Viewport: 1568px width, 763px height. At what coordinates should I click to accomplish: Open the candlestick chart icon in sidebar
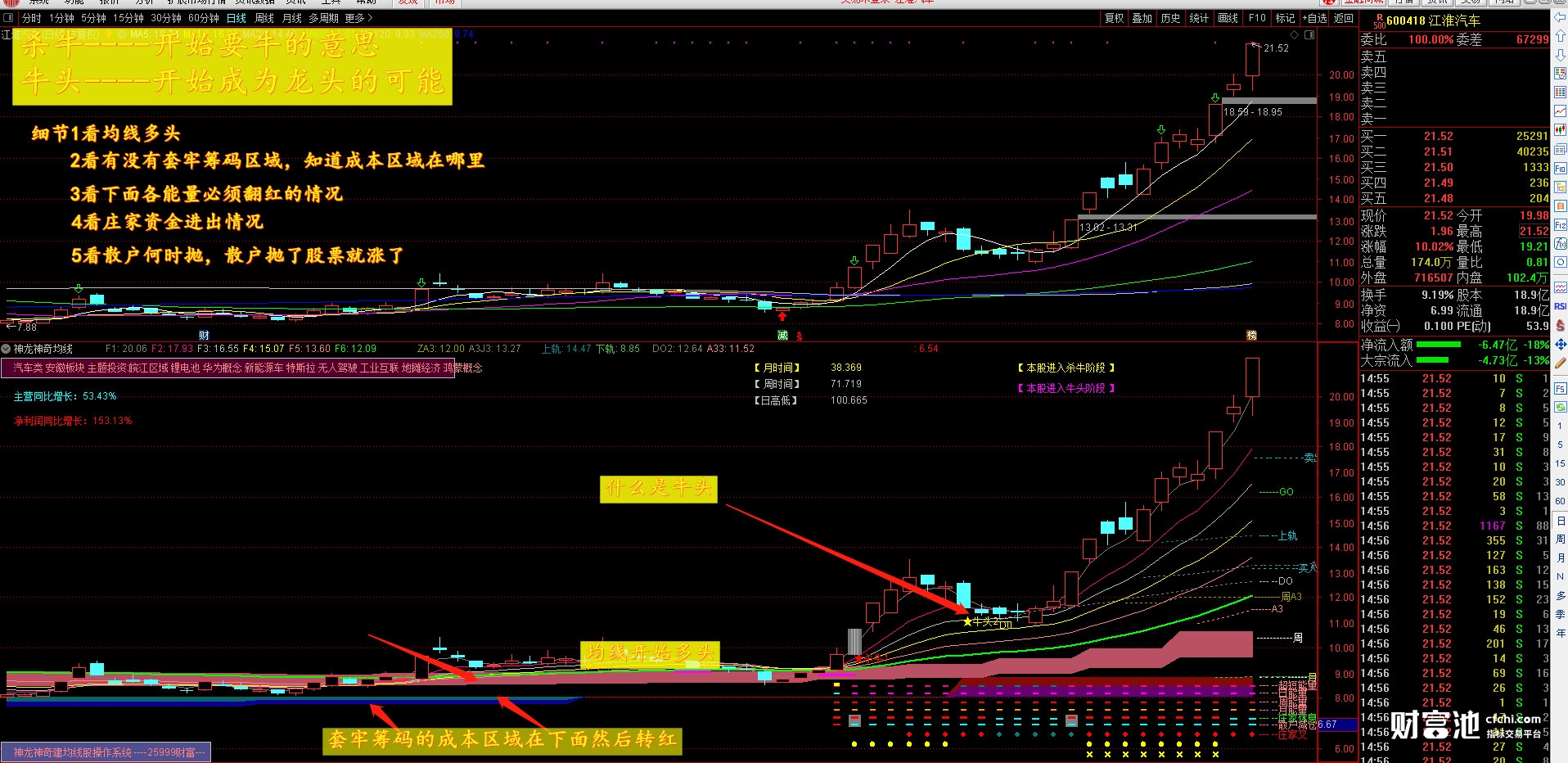(x=1561, y=130)
